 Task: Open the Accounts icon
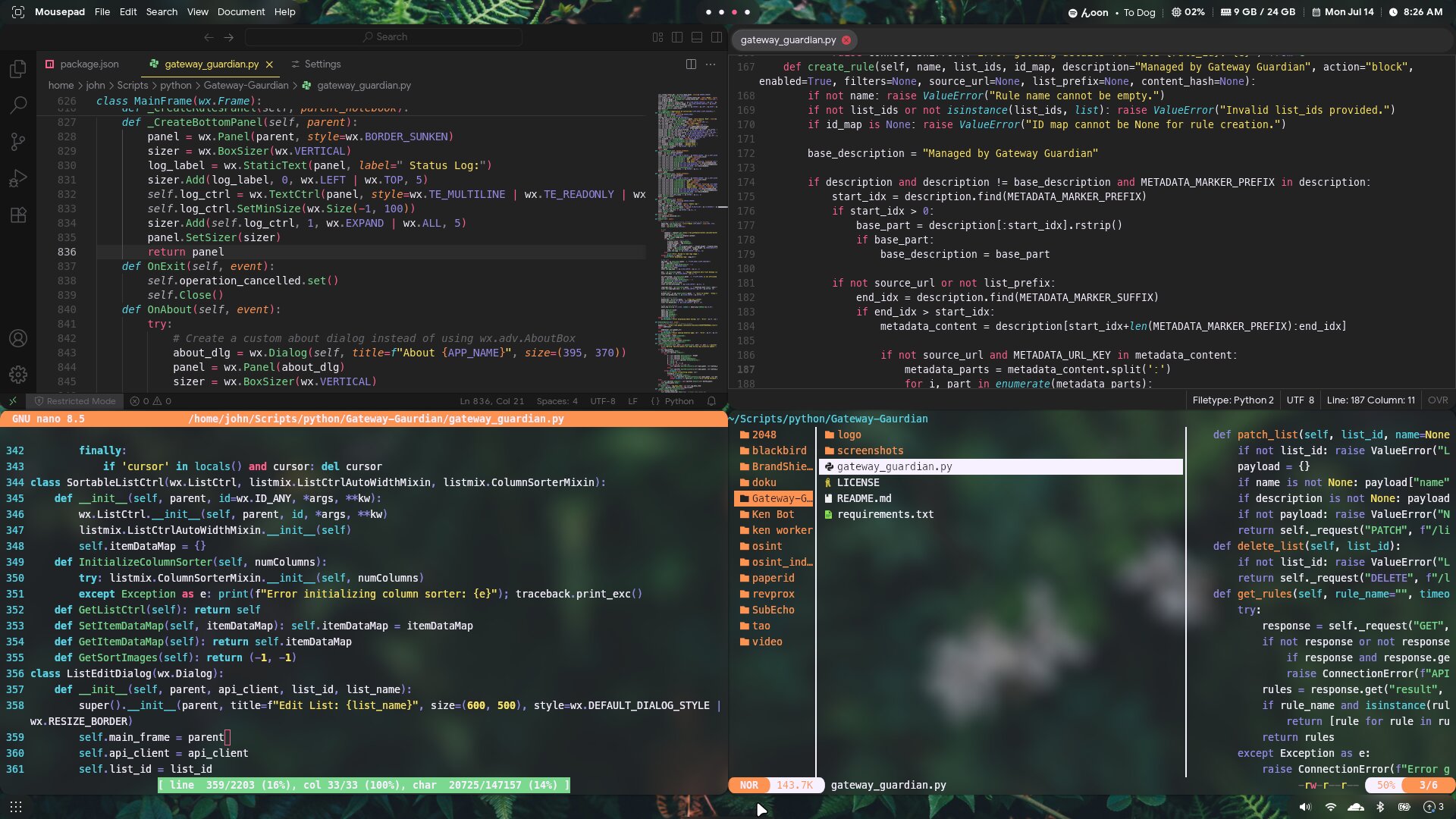pyautogui.click(x=18, y=338)
